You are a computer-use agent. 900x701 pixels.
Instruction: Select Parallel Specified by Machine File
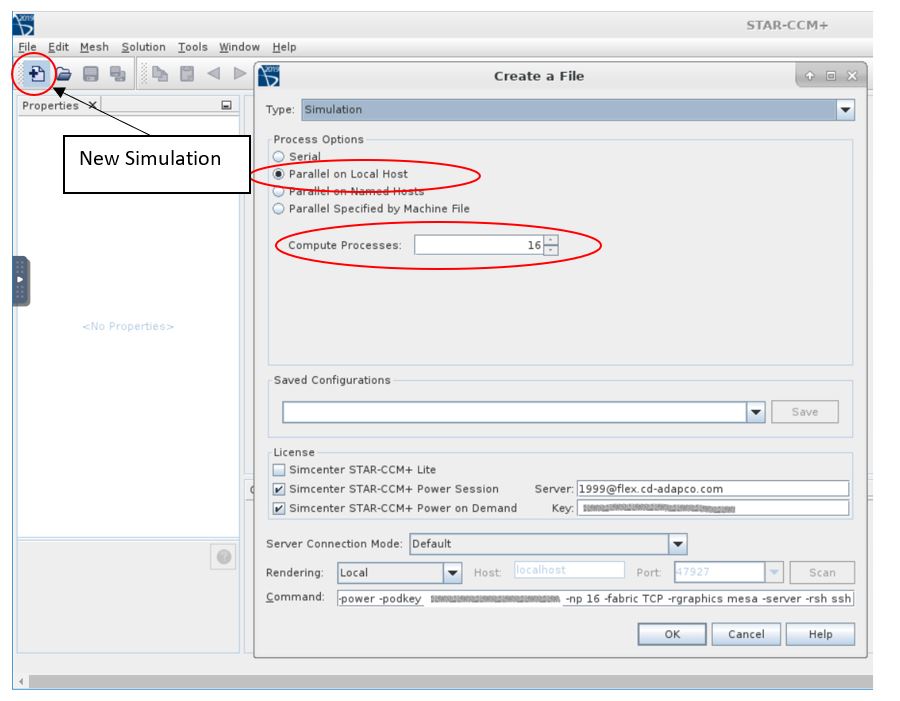[x=278, y=208]
